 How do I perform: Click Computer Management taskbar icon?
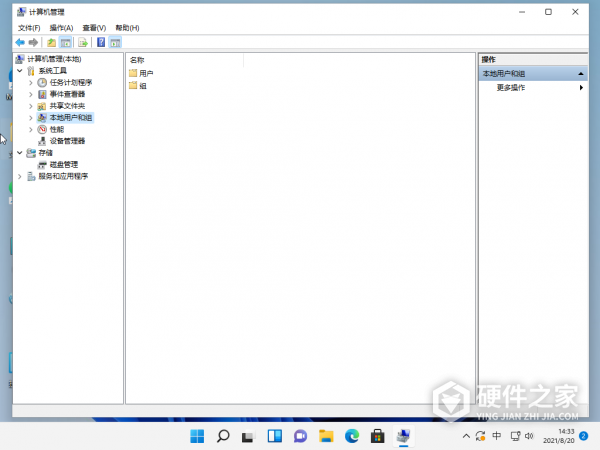(x=403, y=436)
